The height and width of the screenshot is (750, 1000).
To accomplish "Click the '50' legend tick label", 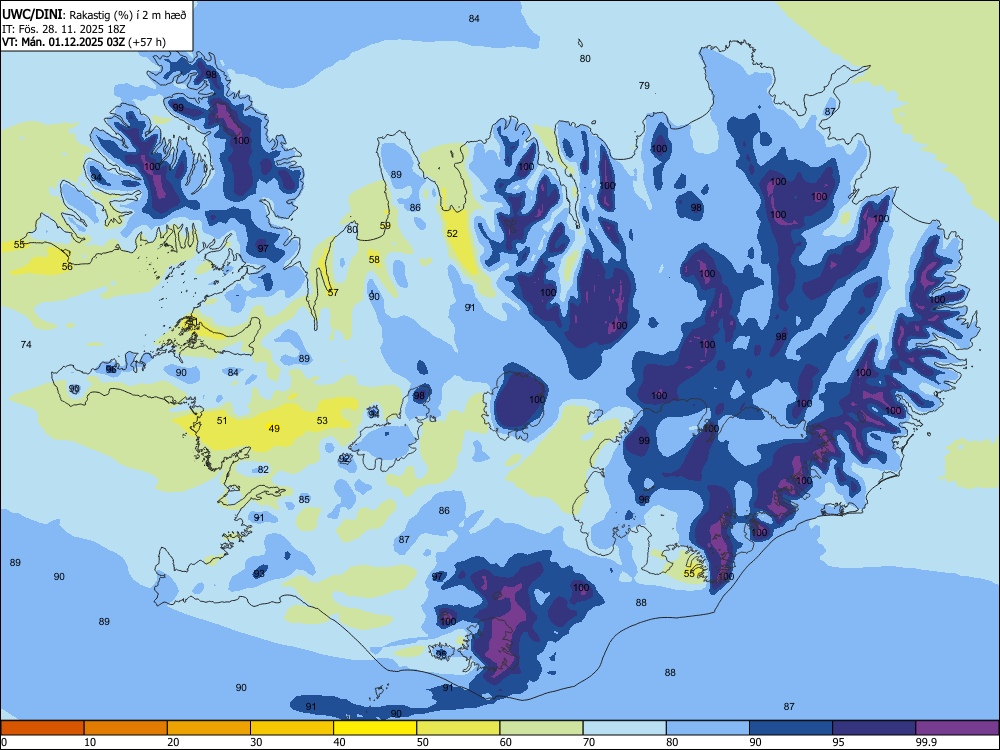I will tap(423, 742).
